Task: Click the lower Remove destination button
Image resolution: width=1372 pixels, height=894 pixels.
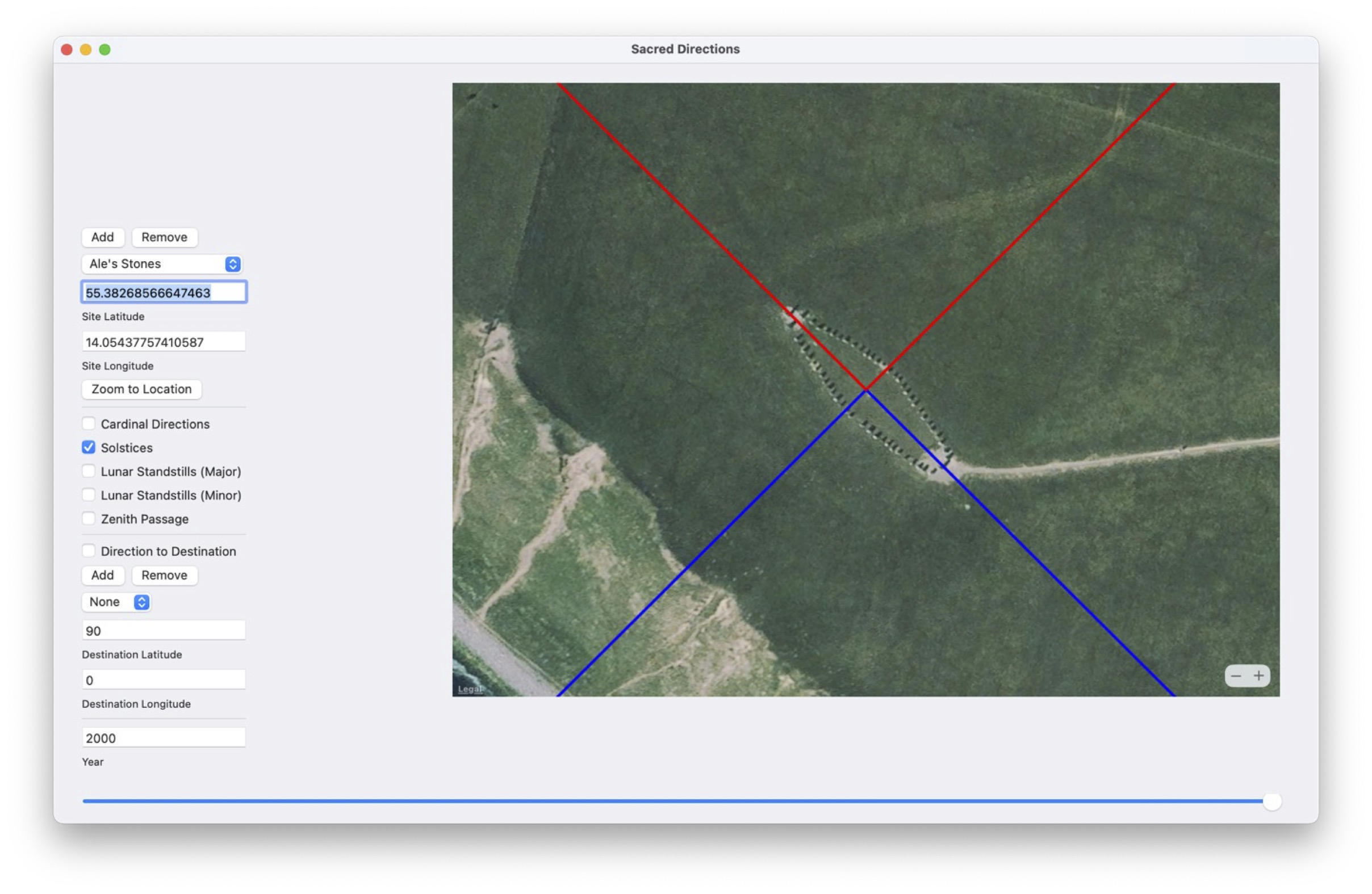Action: 164,576
